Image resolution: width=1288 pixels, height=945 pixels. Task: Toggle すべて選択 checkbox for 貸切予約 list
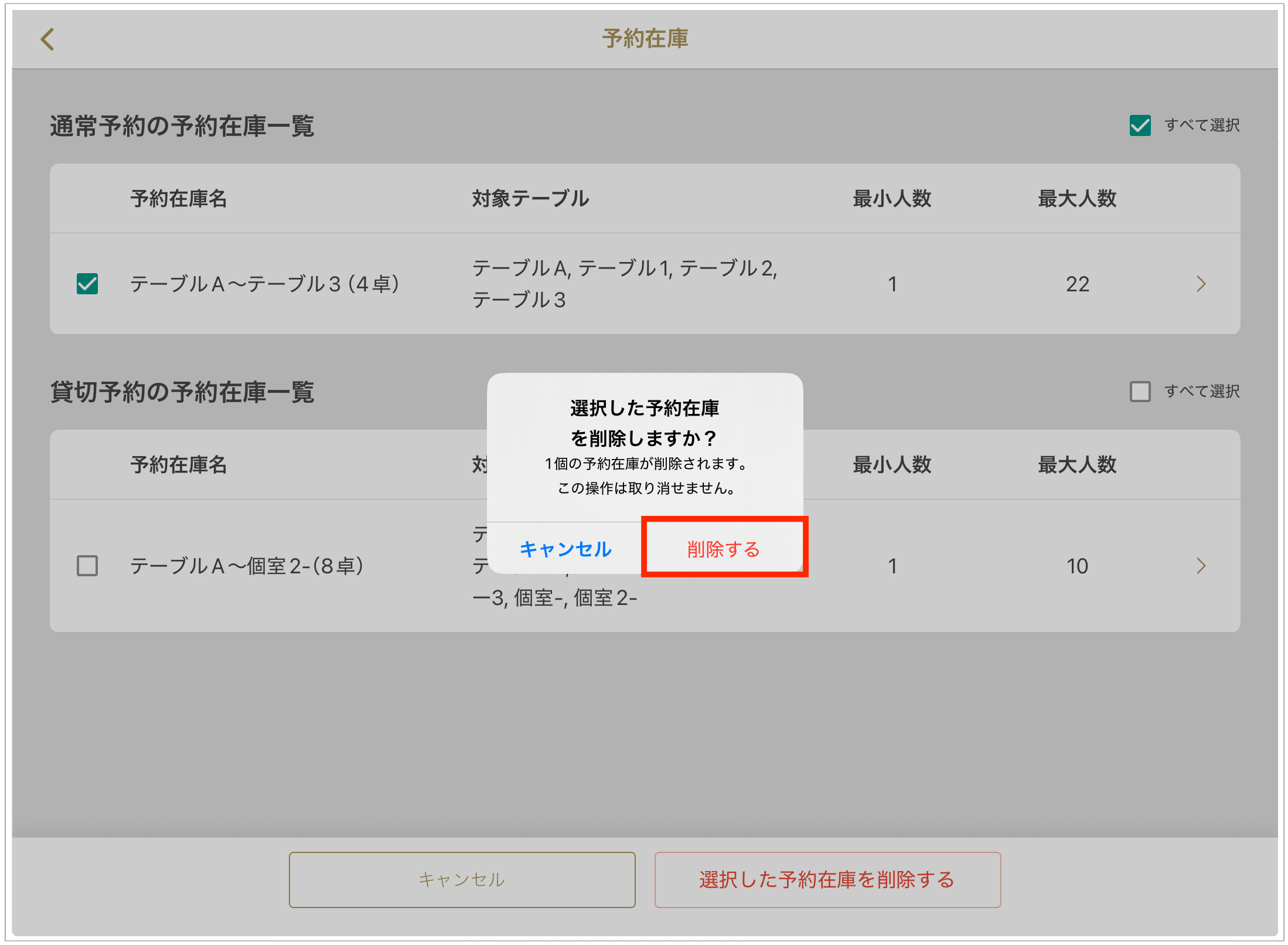[x=1140, y=392]
